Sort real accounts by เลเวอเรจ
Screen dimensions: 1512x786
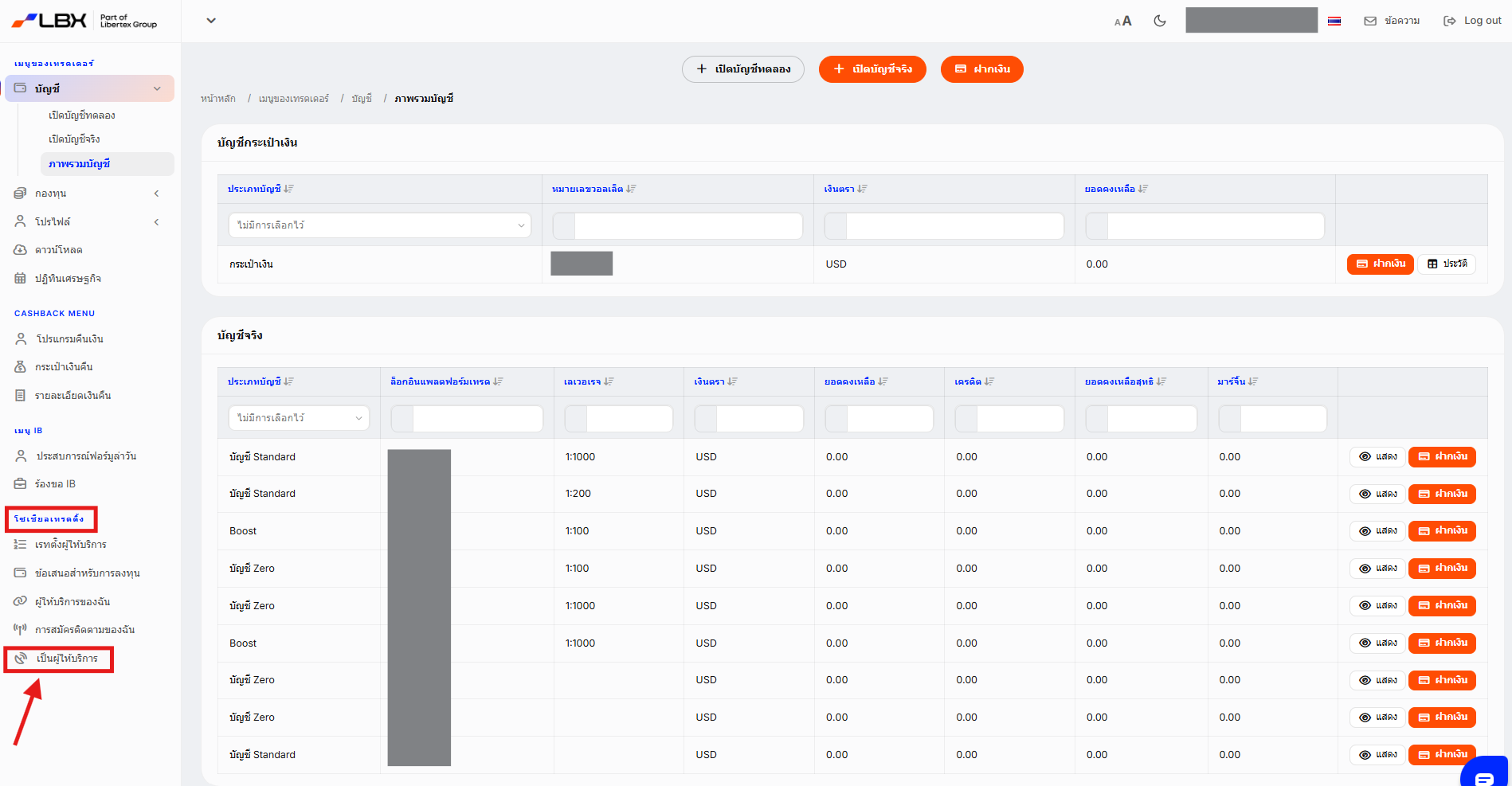pyautogui.click(x=589, y=381)
